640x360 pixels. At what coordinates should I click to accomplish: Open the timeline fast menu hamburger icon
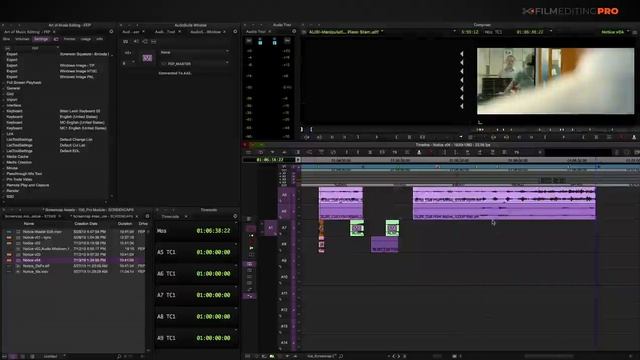(248, 152)
